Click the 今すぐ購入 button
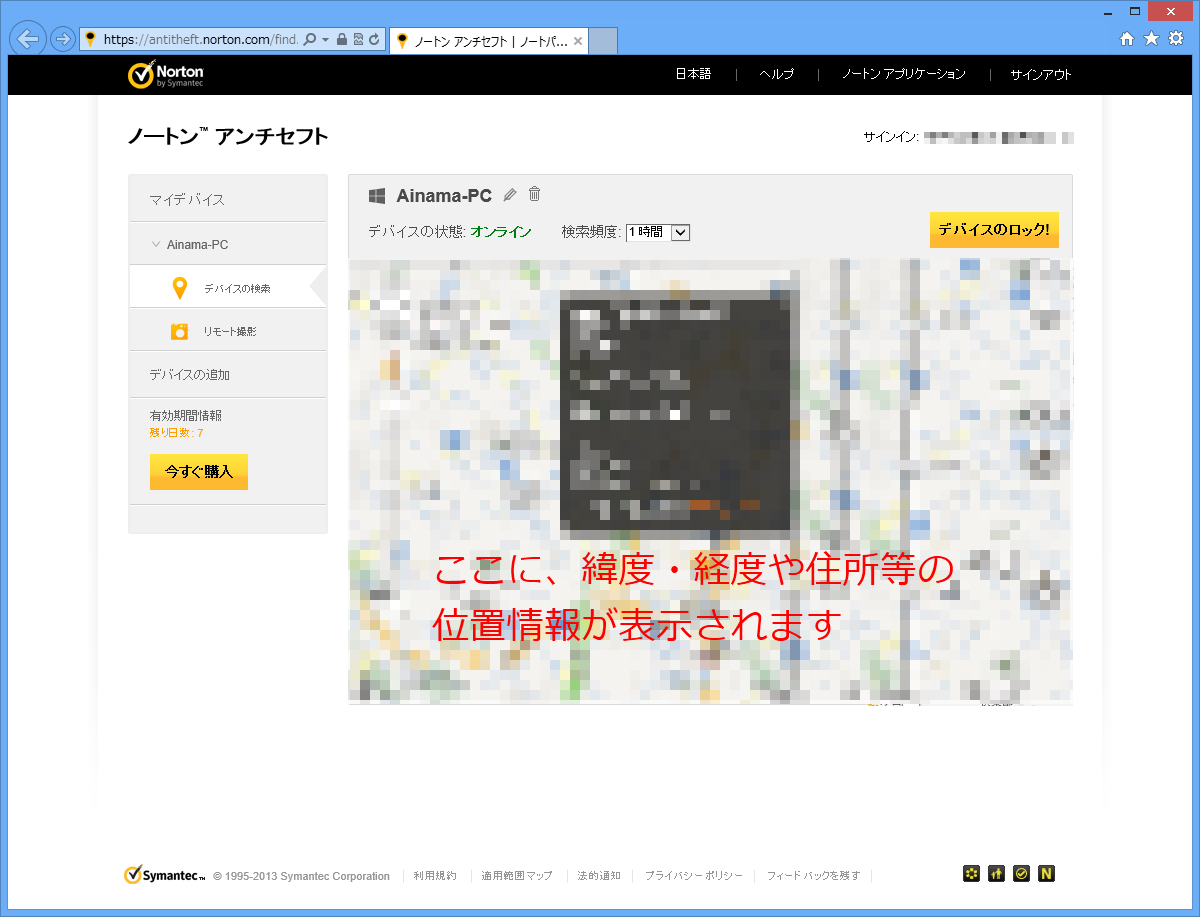This screenshot has height=917, width=1200. coord(199,472)
